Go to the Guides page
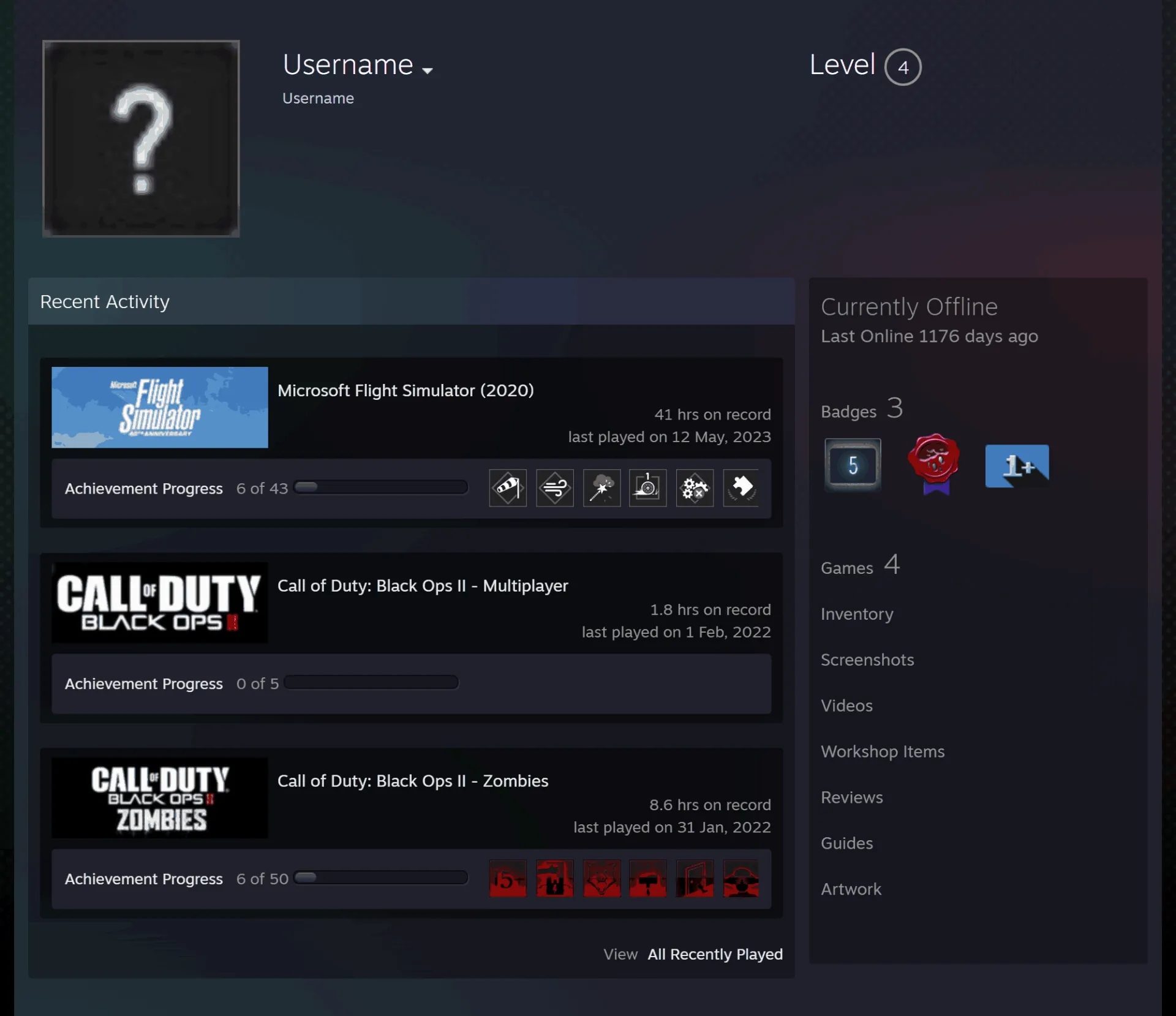This screenshot has width=1176, height=1016. tap(846, 843)
